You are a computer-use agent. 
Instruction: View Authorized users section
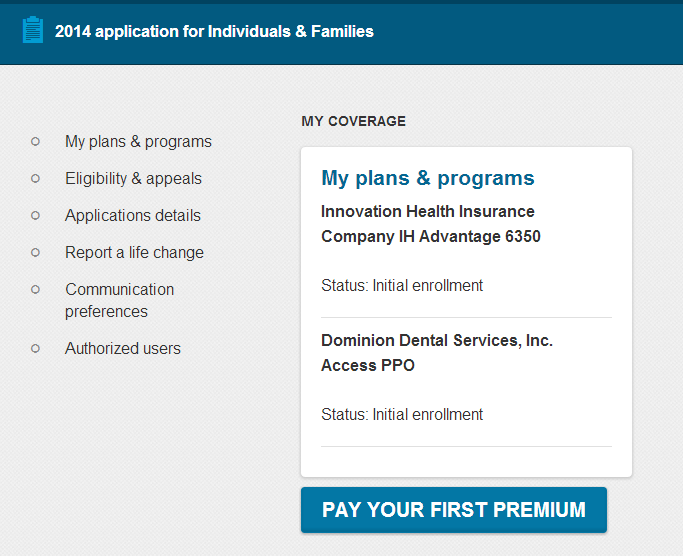coord(123,349)
